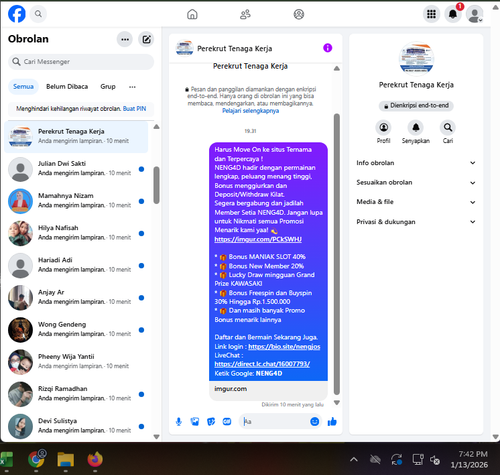Open the Facebook search magnifier icon
The width and height of the screenshot is (500, 475).
tap(38, 14)
